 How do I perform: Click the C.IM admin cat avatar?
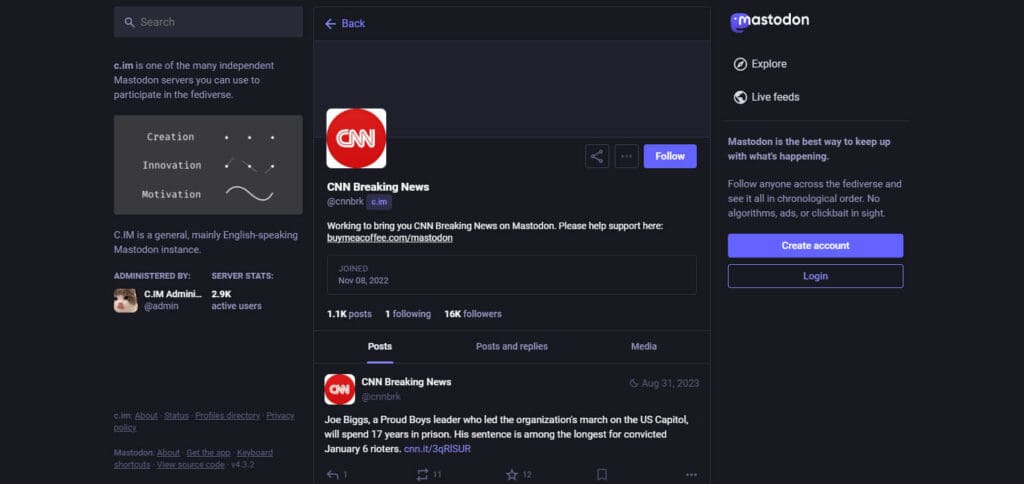[x=125, y=300]
